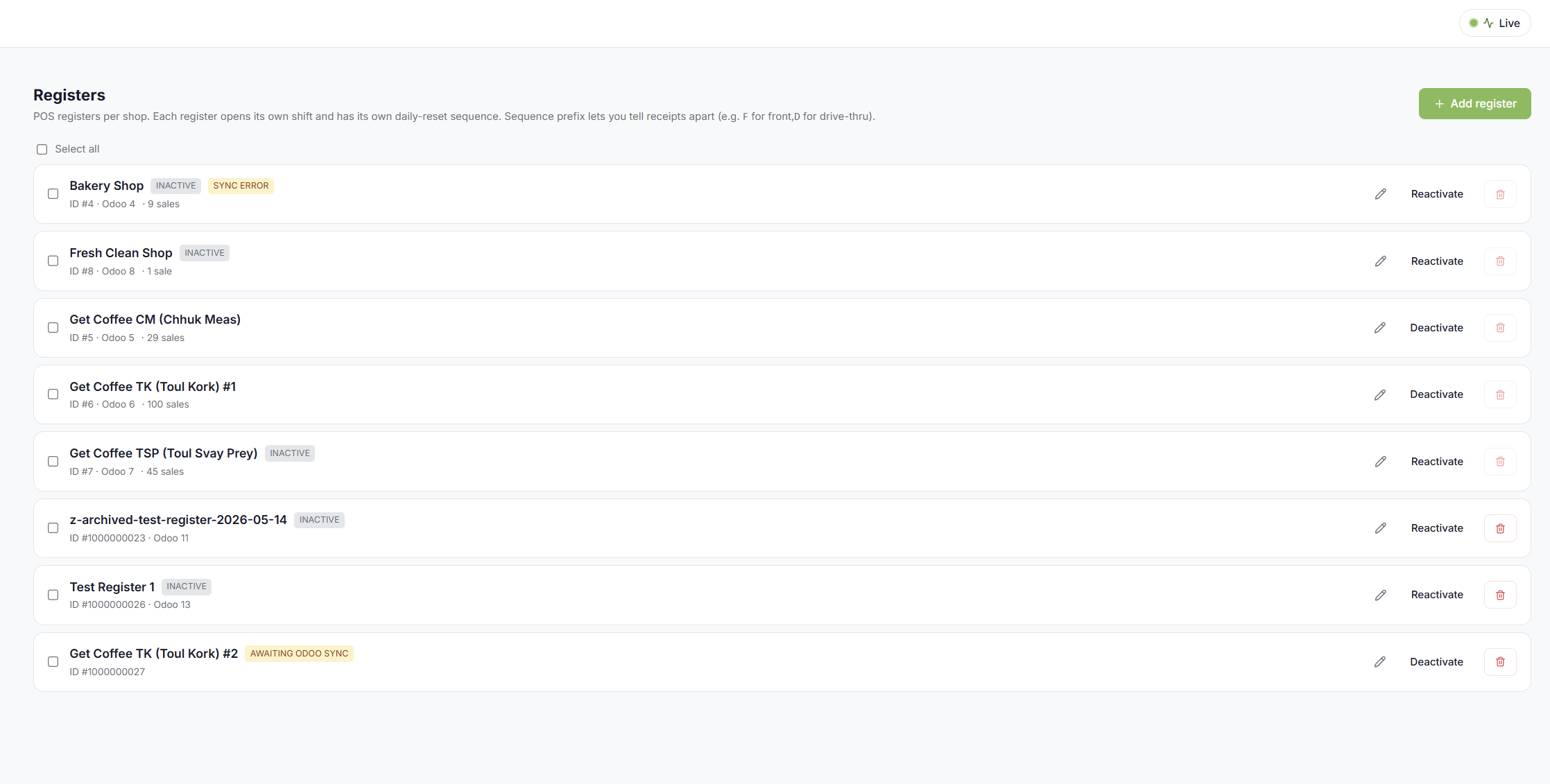Check the Select all checkbox
Screen dimensions: 1550x784
(42, 149)
